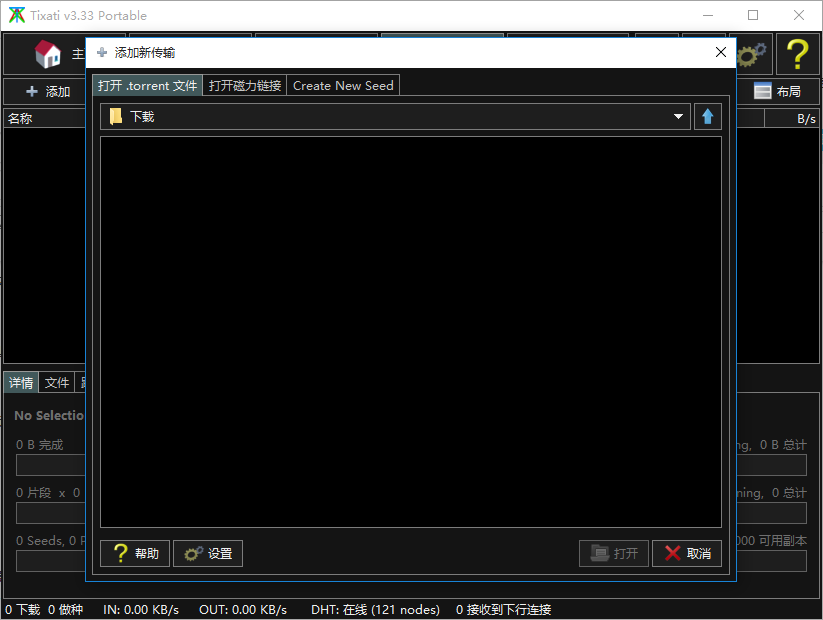This screenshot has width=823, height=620.
Task: Click the 添加 button in main window
Action: (x=47, y=92)
